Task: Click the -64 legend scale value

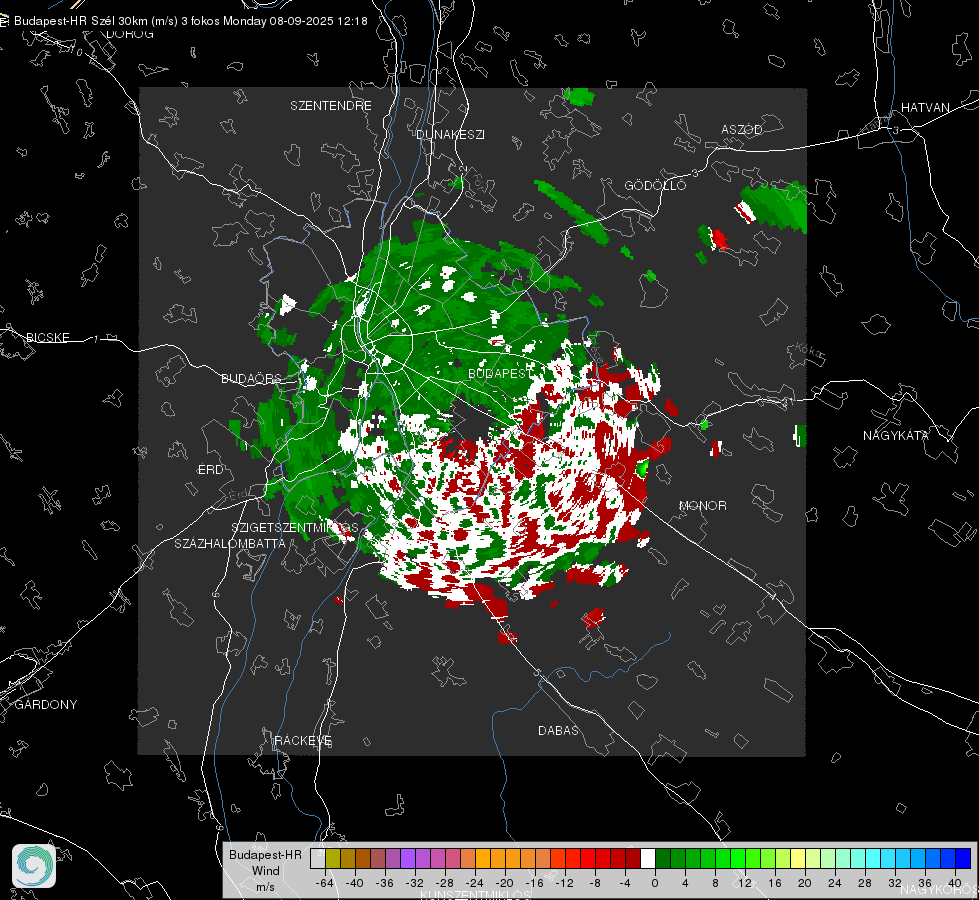Action: coord(325,883)
